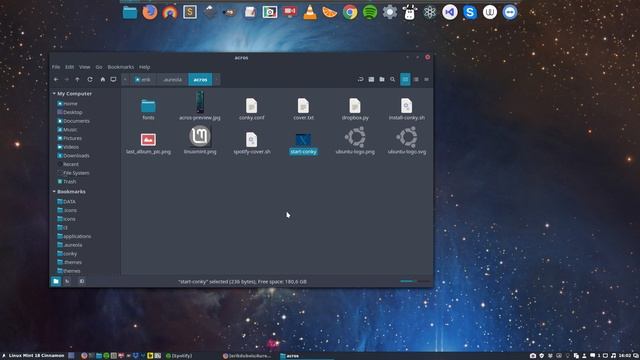Screen dimensions: 640x360
Task: Open the Bookmarks menu
Action: pos(121,67)
